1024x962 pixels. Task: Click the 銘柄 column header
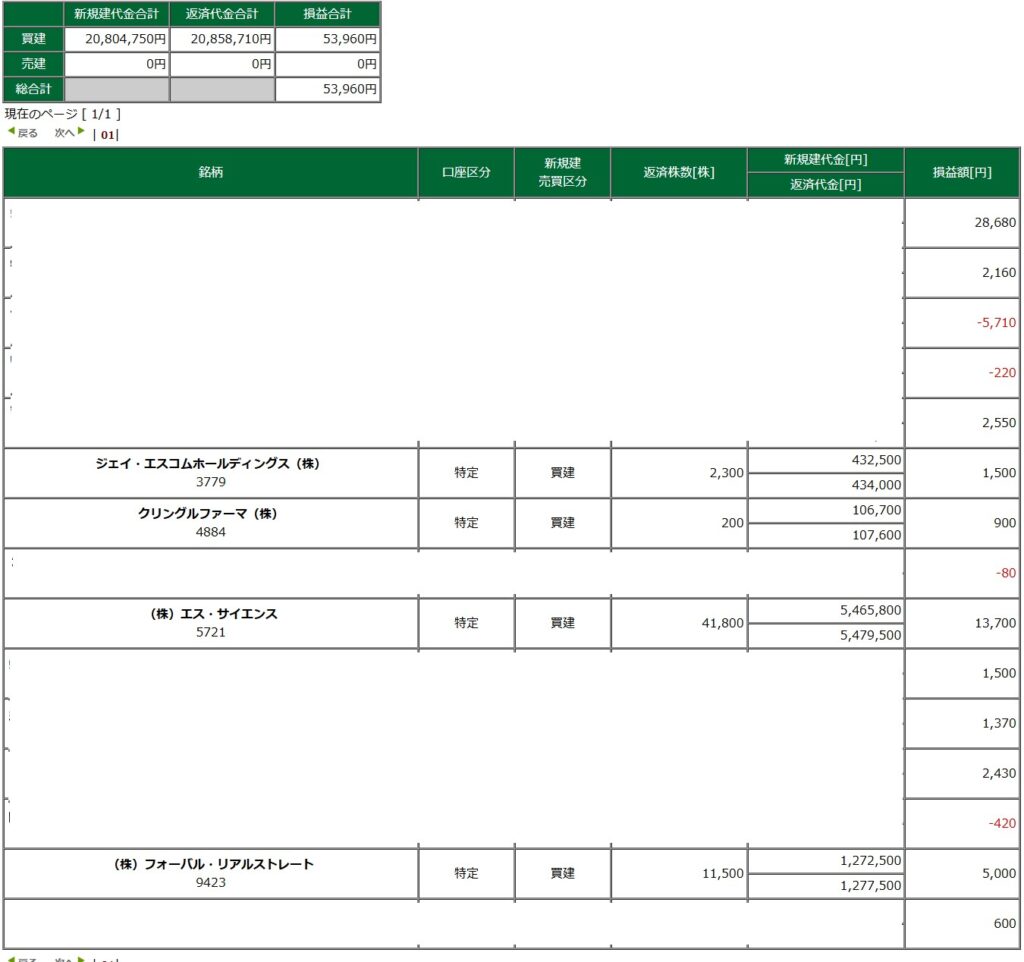pos(210,172)
